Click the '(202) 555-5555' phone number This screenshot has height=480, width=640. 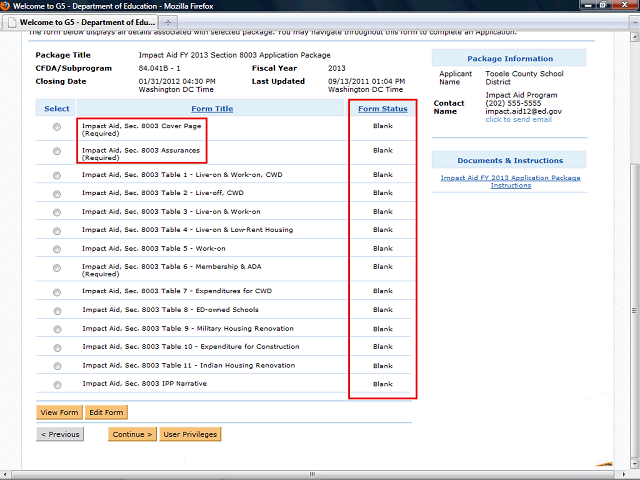tap(513, 103)
